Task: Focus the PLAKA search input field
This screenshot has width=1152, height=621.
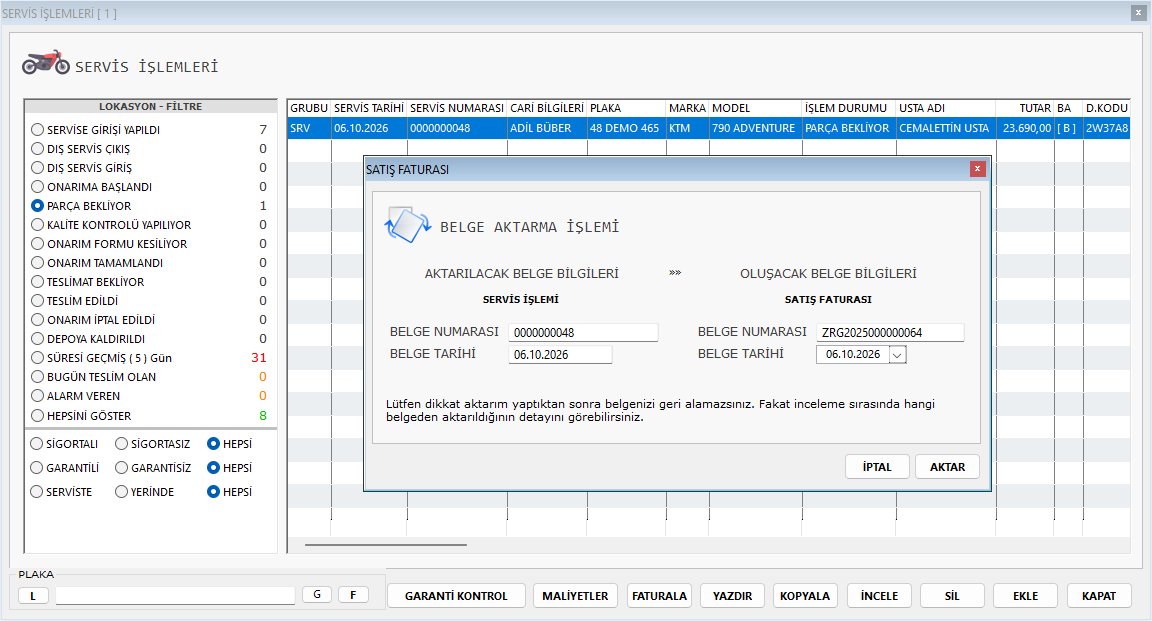Action: [x=175, y=595]
